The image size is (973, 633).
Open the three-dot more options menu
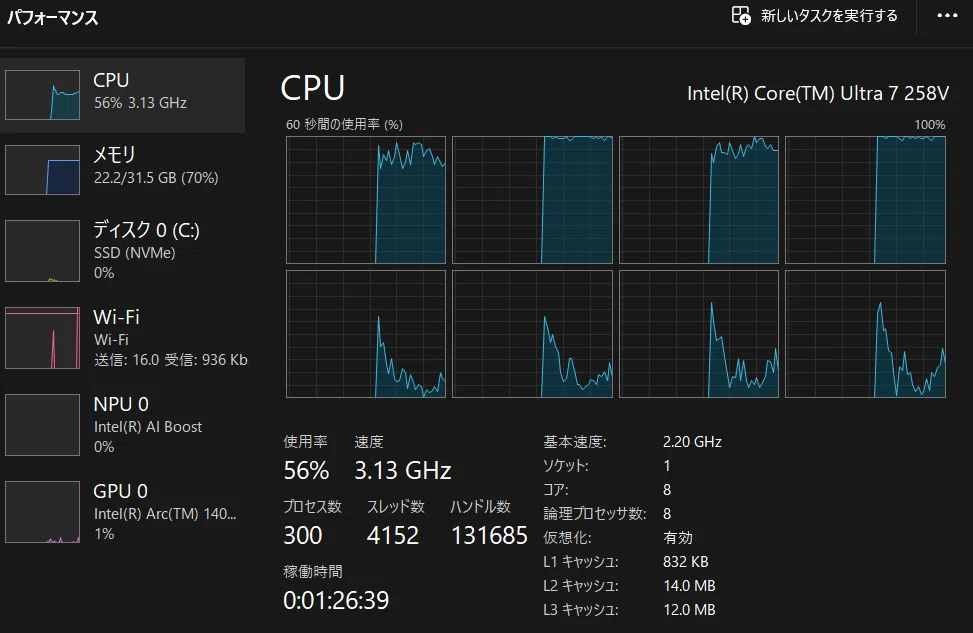click(947, 16)
